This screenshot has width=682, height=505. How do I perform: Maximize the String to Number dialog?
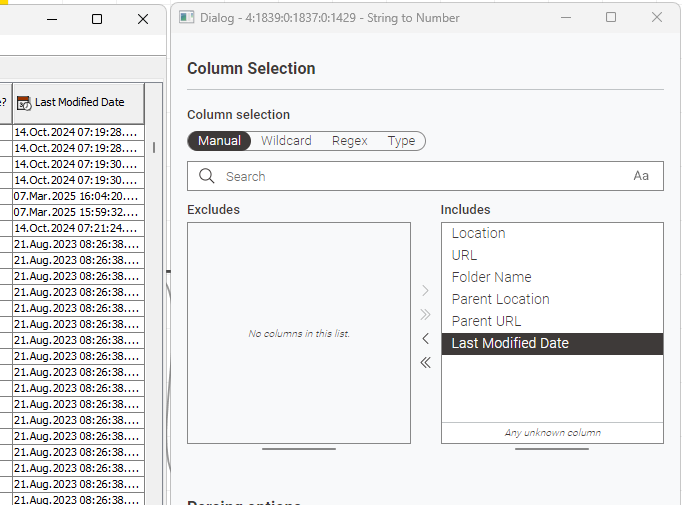tap(611, 18)
